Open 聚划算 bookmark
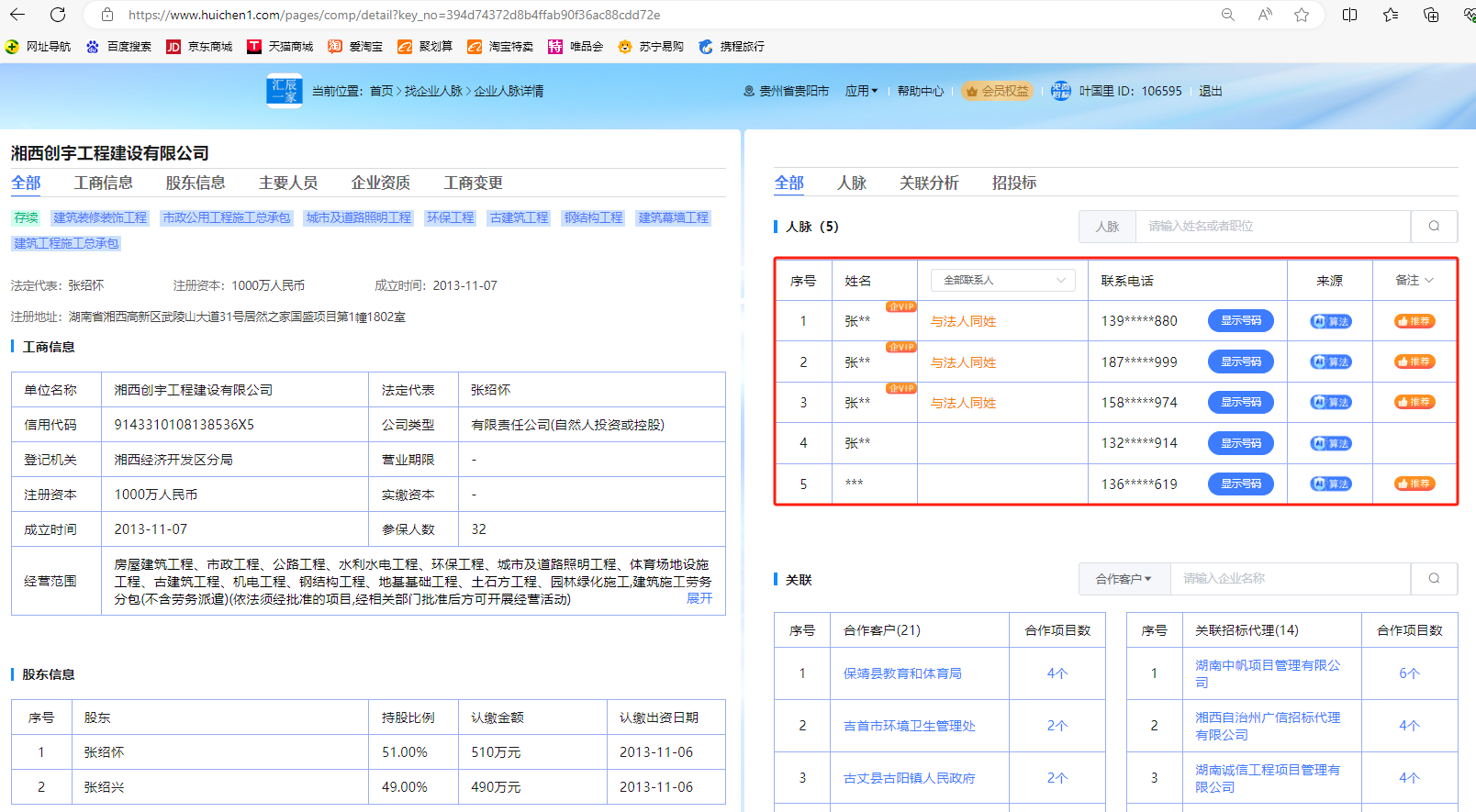Viewport: 1476px width, 812px height. [x=425, y=46]
